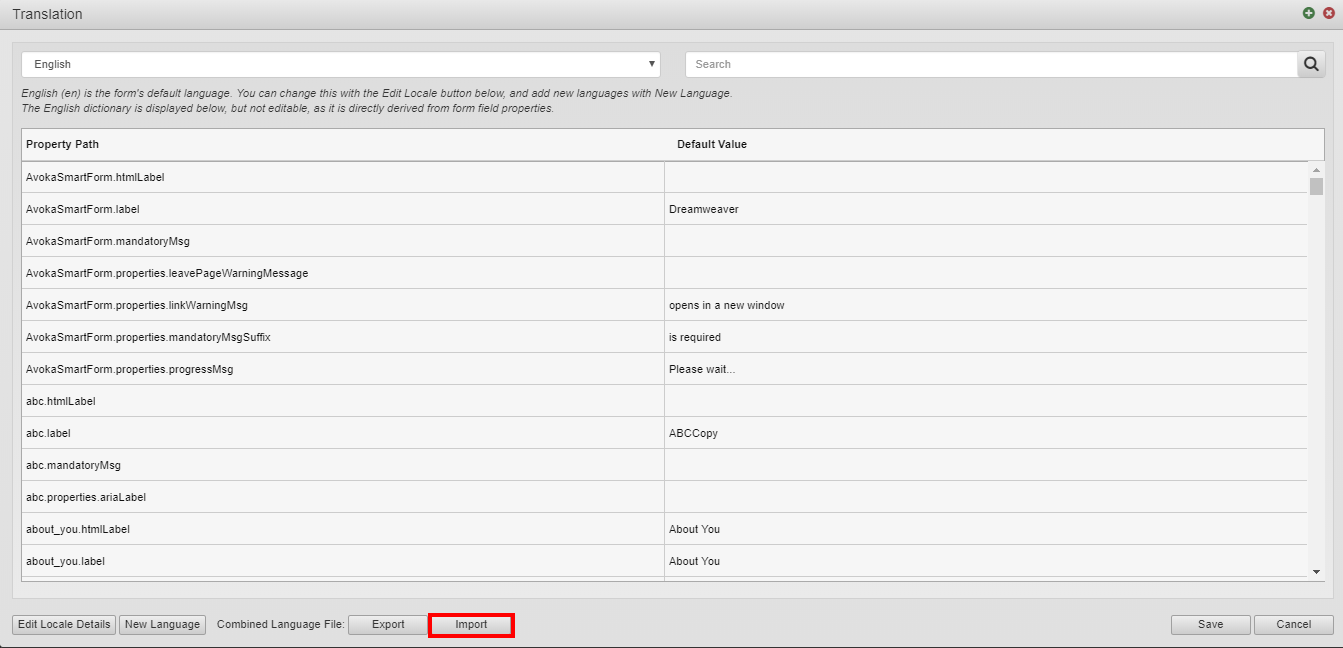Click New Language

click(162, 624)
